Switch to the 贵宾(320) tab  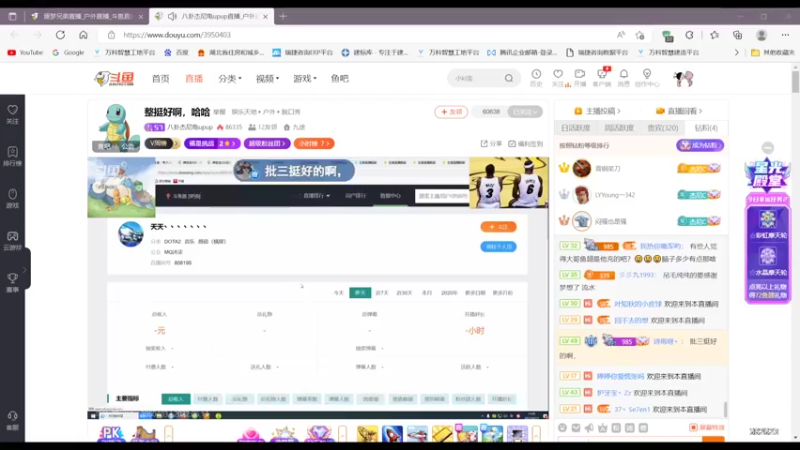[x=663, y=128]
